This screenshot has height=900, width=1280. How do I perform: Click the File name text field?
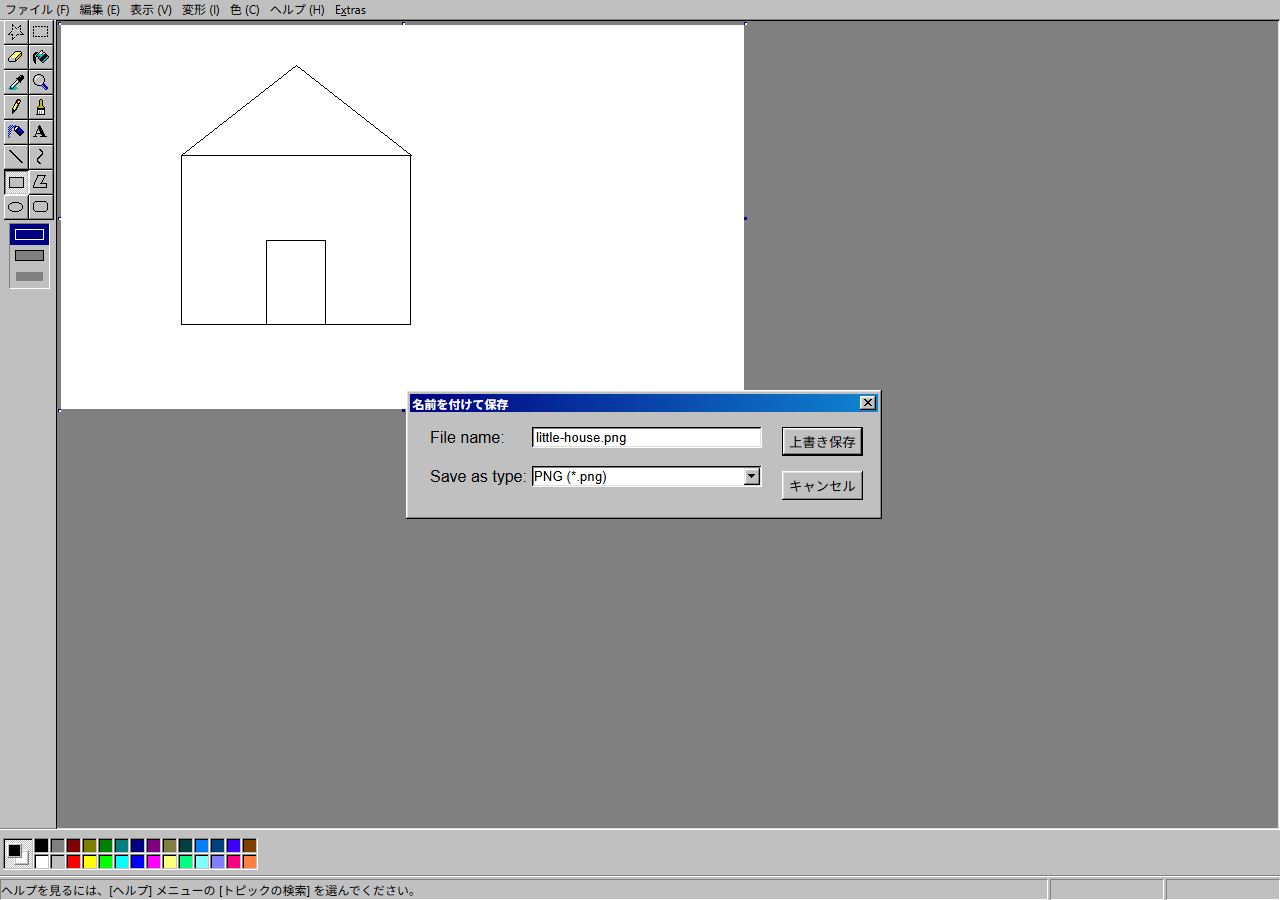(x=647, y=438)
